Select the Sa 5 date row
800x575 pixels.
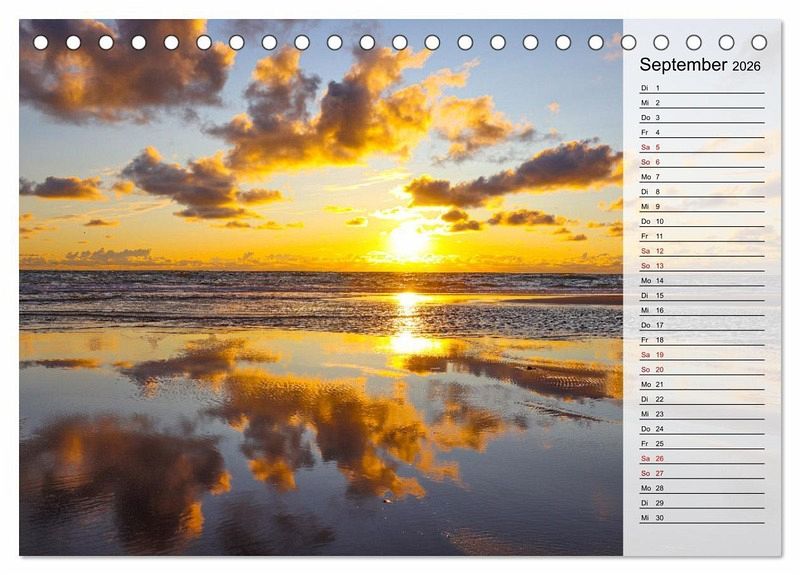[701, 147]
